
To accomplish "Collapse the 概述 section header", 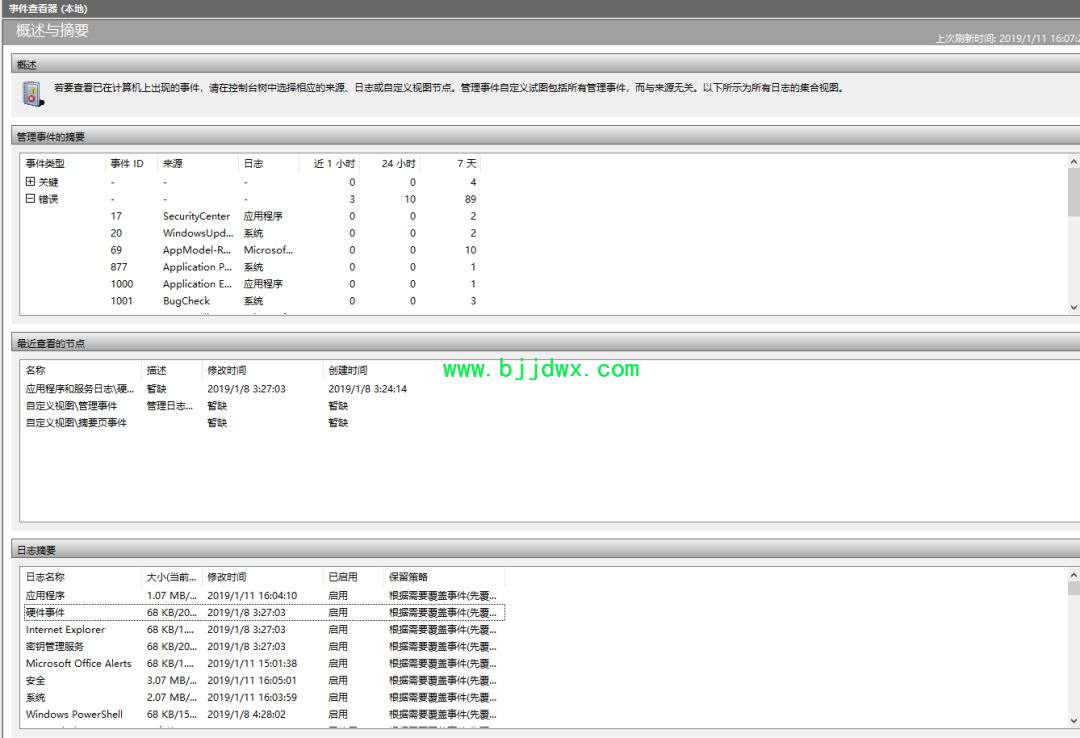I will (546, 65).
